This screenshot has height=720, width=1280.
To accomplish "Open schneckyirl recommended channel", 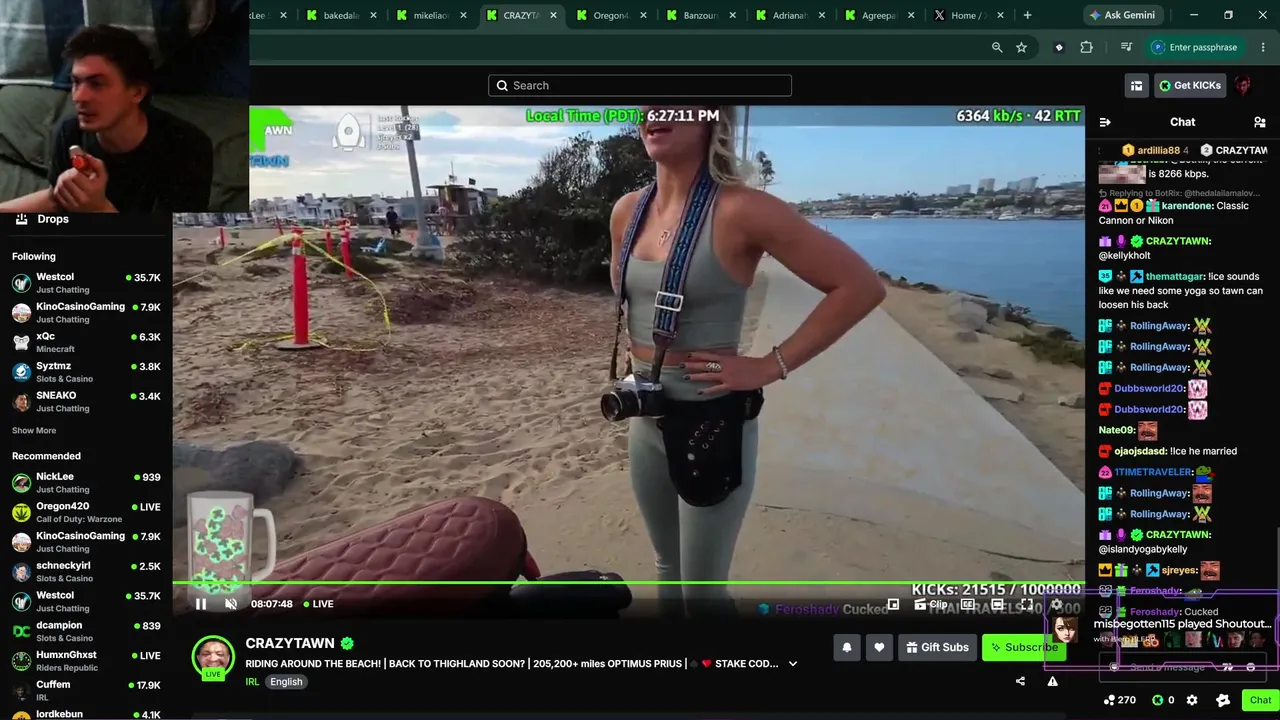I will click(86, 572).
